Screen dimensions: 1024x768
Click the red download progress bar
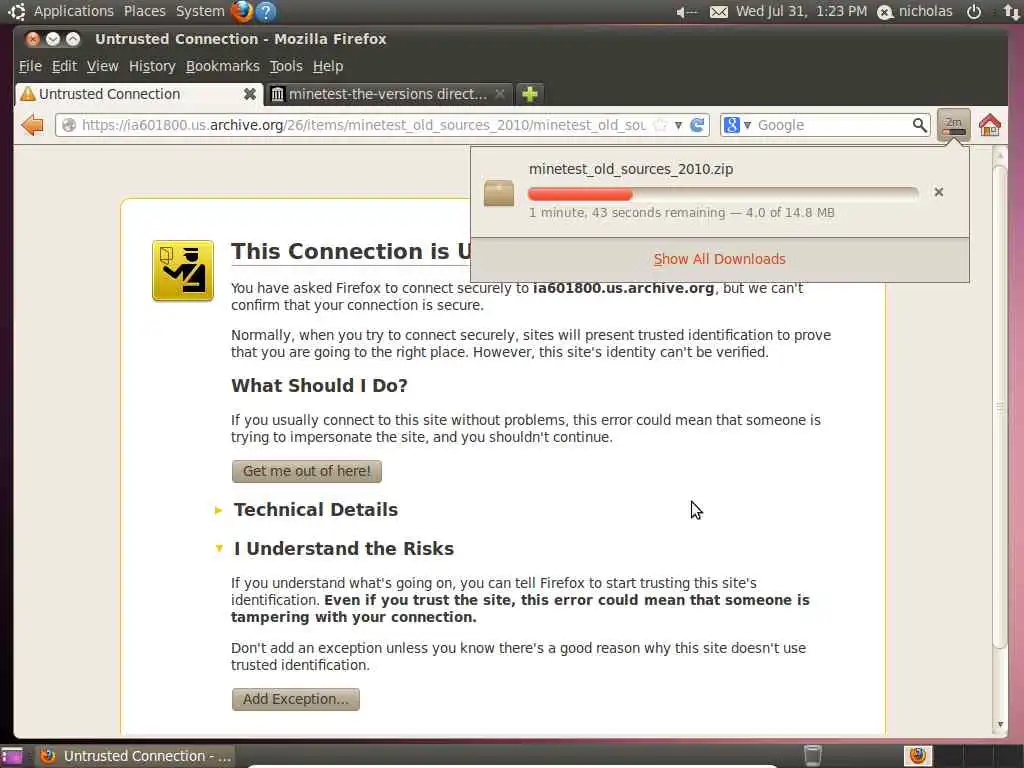723,194
